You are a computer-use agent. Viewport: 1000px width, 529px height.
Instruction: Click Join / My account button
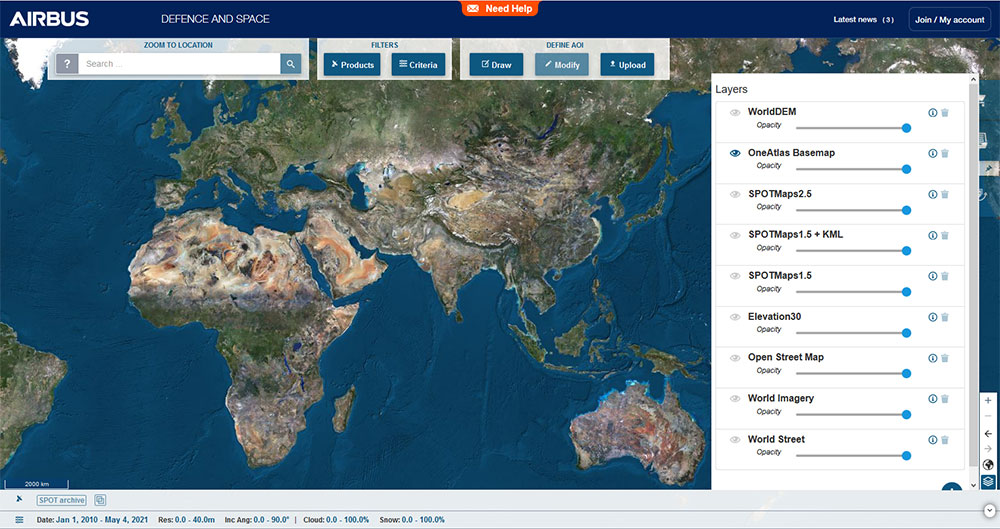pos(949,20)
